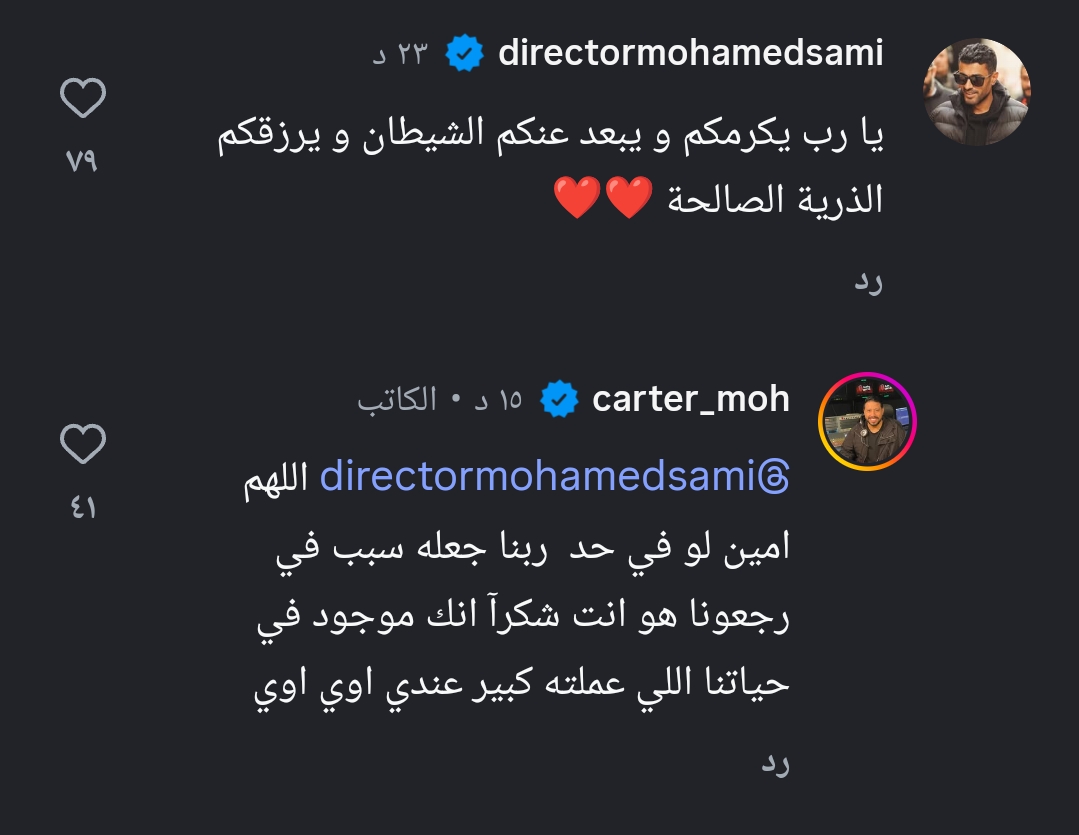Viewport: 1079px width, 835px height.
Task: Click the ١٥ د timestamp
Action: coord(496,400)
